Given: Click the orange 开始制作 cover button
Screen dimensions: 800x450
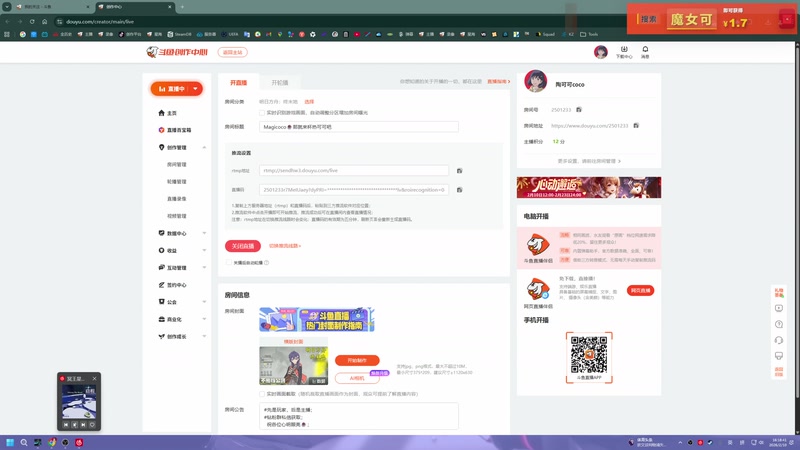Looking at the screenshot, I should click(x=357, y=360).
